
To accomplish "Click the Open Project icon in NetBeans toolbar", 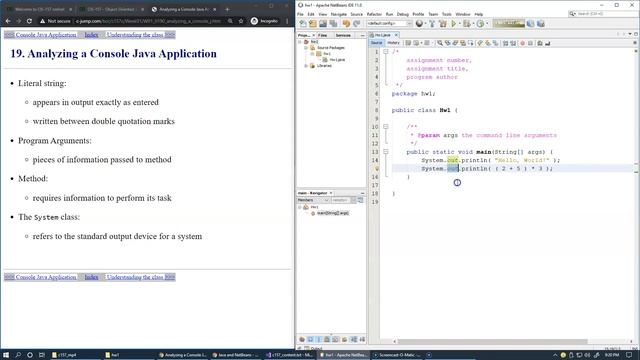I will coord(323,24).
